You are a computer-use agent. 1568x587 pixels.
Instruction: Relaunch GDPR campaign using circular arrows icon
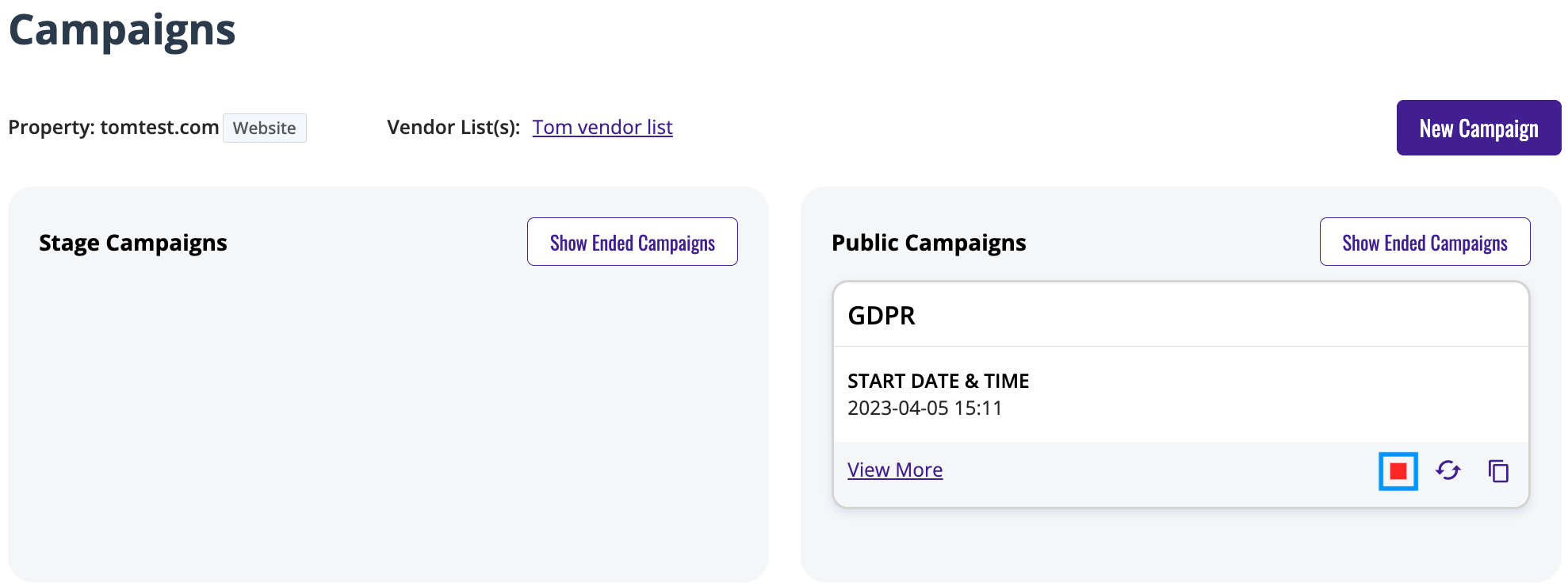coord(1448,470)
